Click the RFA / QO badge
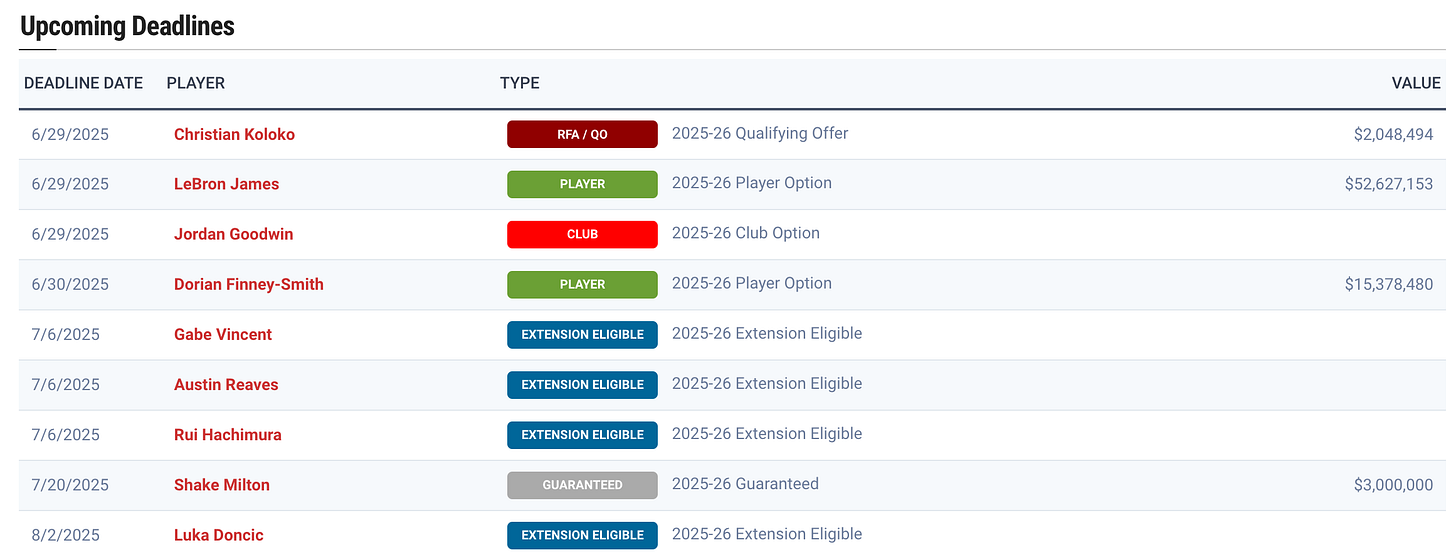The height and width of the screenshot is (557, 1456). [582, 134]
